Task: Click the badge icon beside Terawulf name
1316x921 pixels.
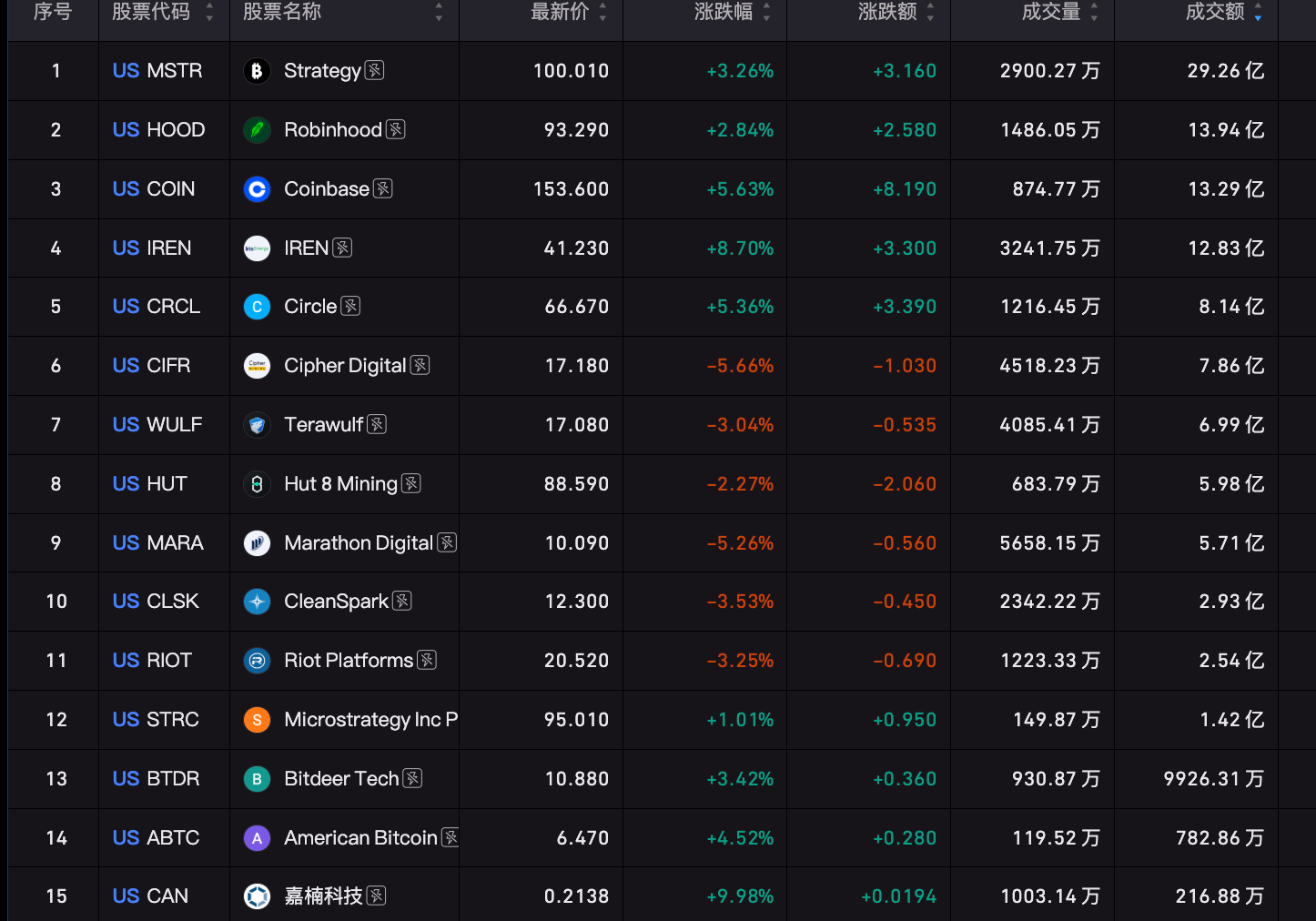Action: [377, 424]
